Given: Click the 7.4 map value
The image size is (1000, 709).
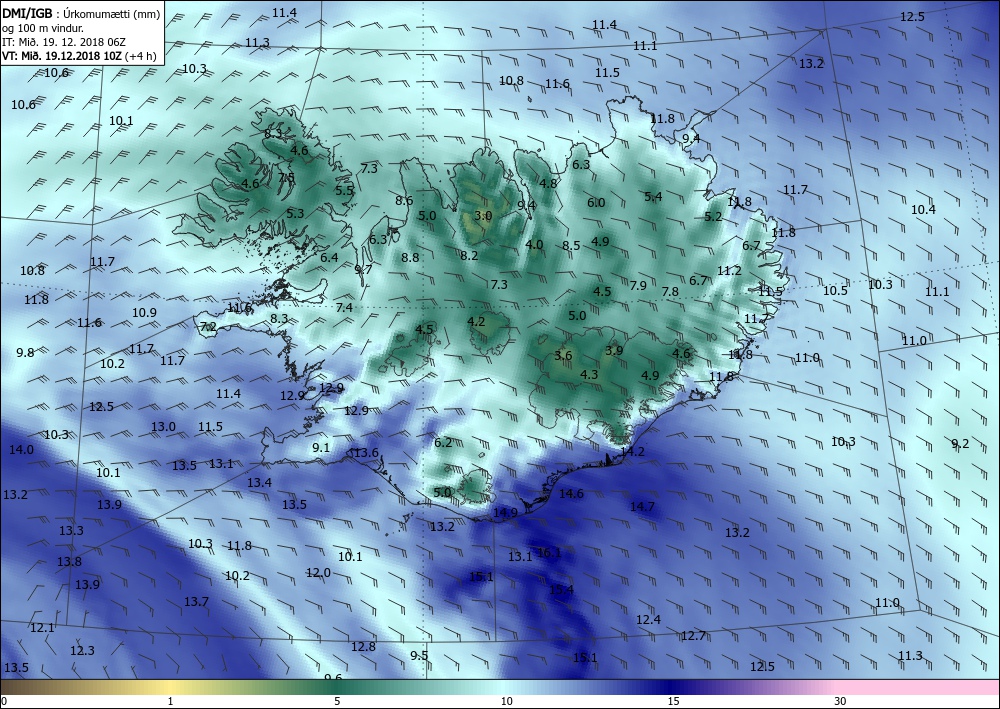Looking at the screenshot, I should point(344,307).
